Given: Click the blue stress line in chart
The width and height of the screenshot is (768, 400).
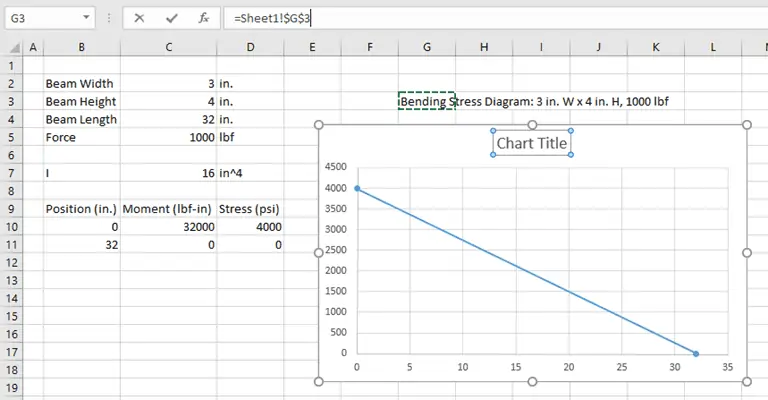Looking at the screenshot, I should click(x=527, y=271).
